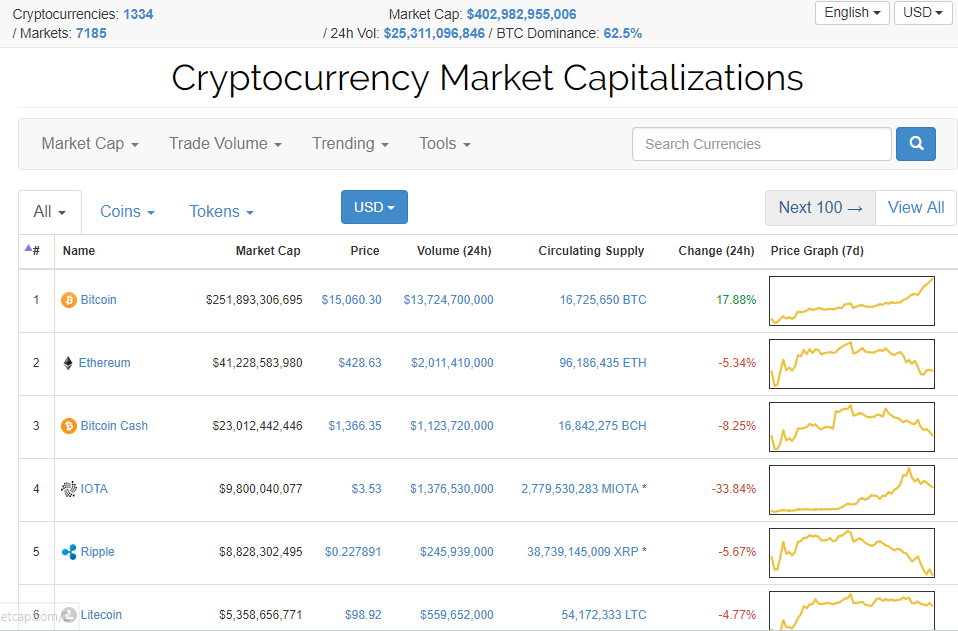Open the blue USD dropdown above the table
958x631 pixels.
tap(374, 207)
